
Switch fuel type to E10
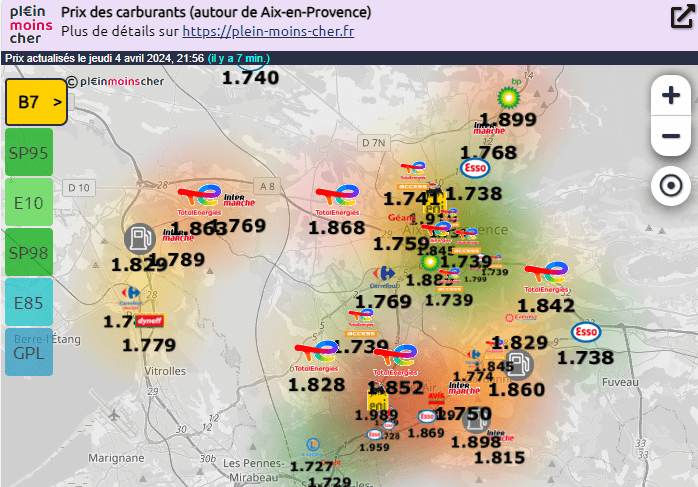click(29, 202)
